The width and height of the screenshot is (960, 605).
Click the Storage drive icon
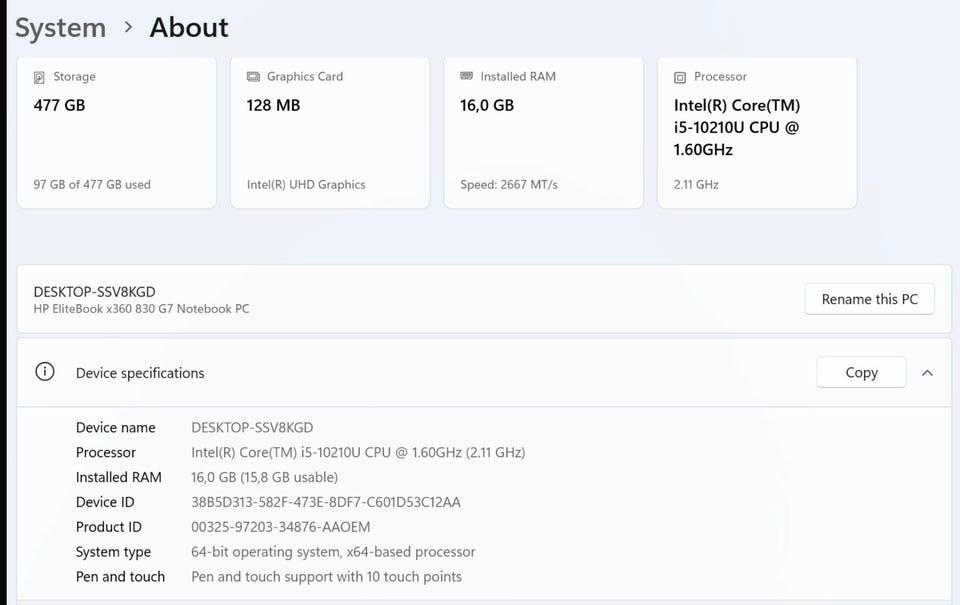coord(40,77)
